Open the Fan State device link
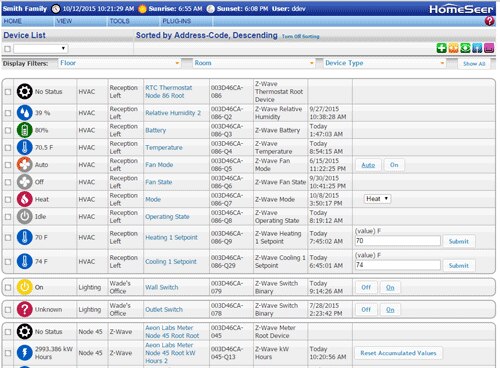Screen dimensions: 500x368 159,182
